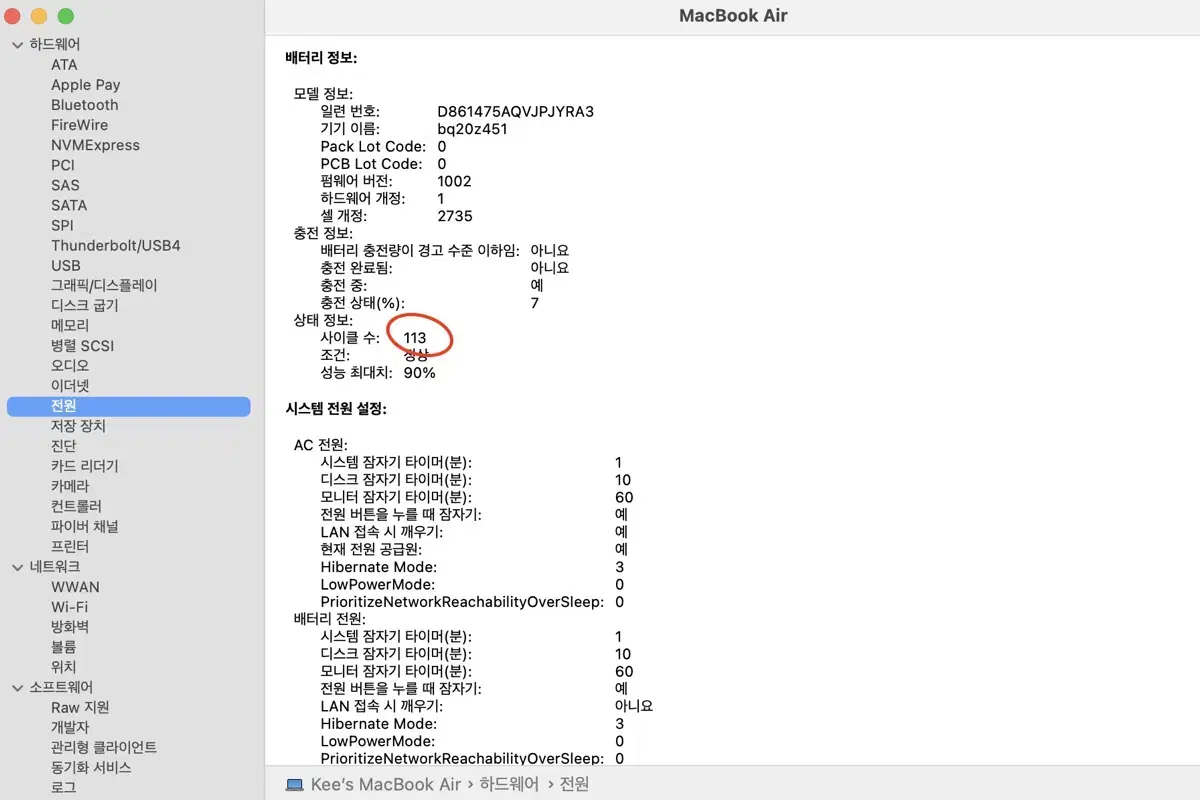Open the 볼륨 entry
This screenshot has height=800, width=1200.
[x=63, y=647]
